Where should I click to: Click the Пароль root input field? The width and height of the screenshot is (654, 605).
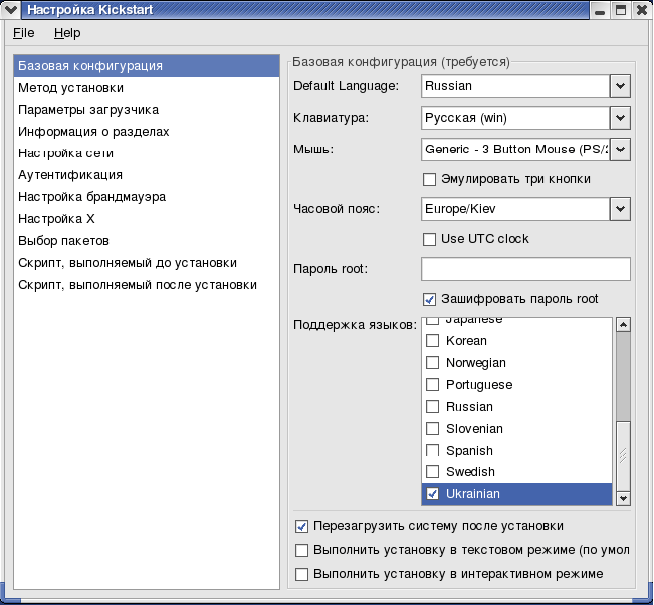526,269
